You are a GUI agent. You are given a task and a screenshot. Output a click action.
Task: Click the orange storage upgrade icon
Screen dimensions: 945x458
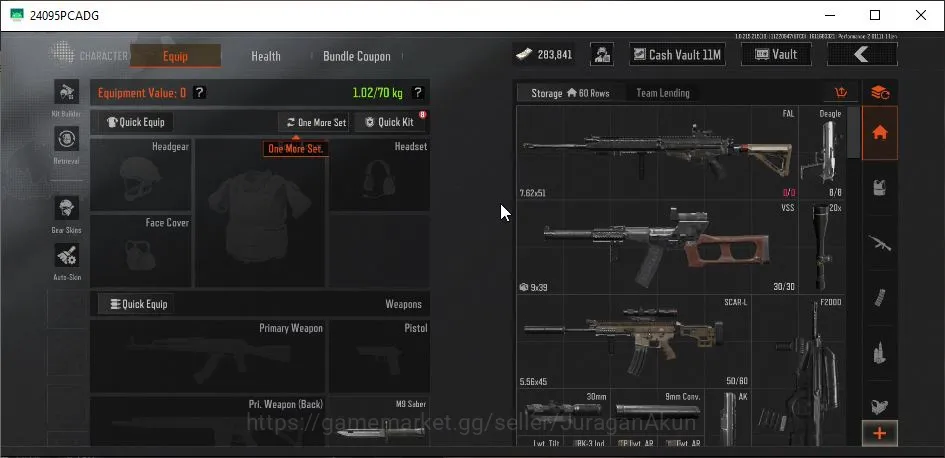(841, 93)
